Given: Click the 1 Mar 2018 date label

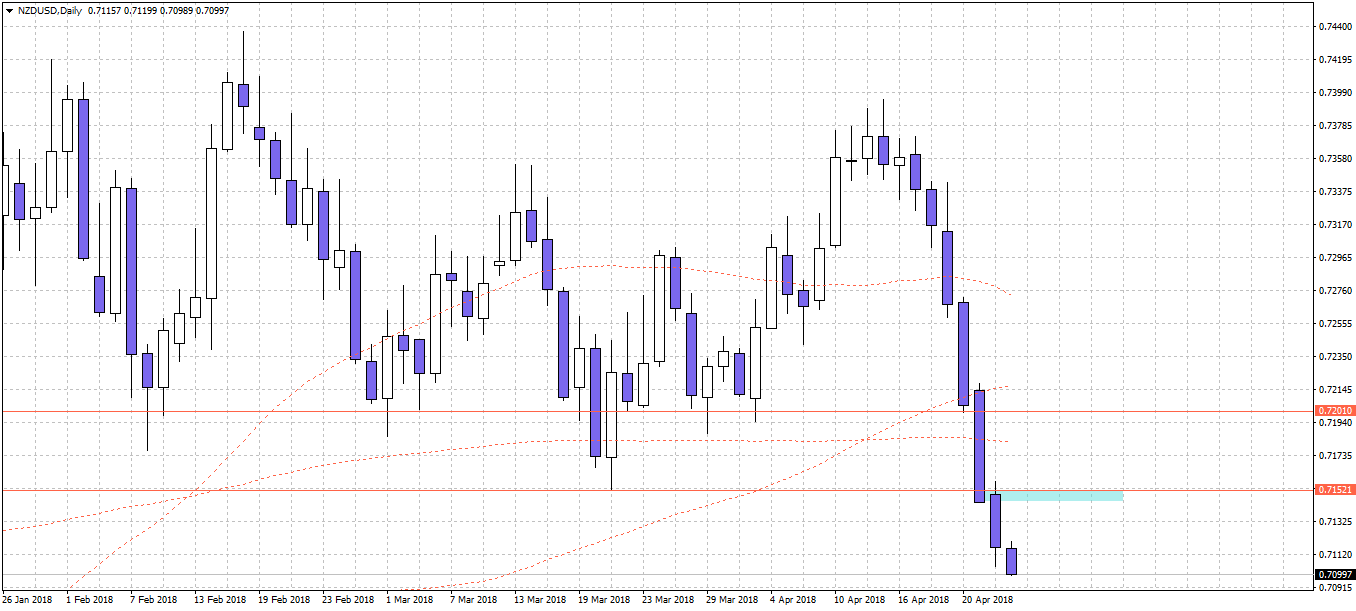Looking at the screenshot, I should coord(410,600).
